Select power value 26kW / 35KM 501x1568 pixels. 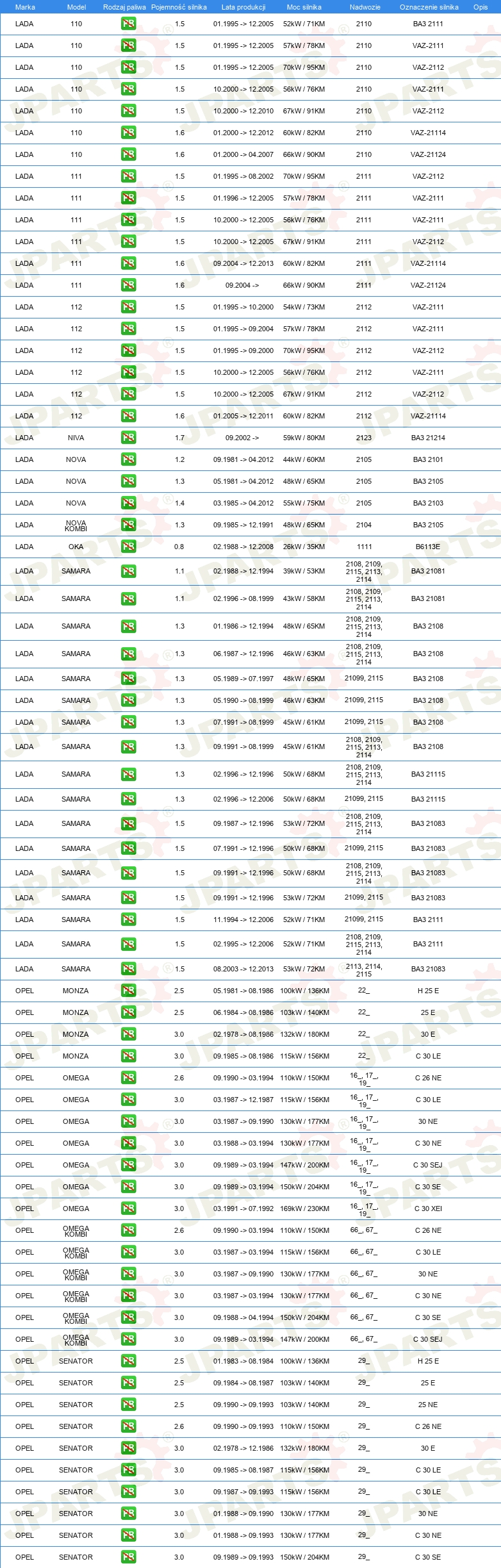304,547
